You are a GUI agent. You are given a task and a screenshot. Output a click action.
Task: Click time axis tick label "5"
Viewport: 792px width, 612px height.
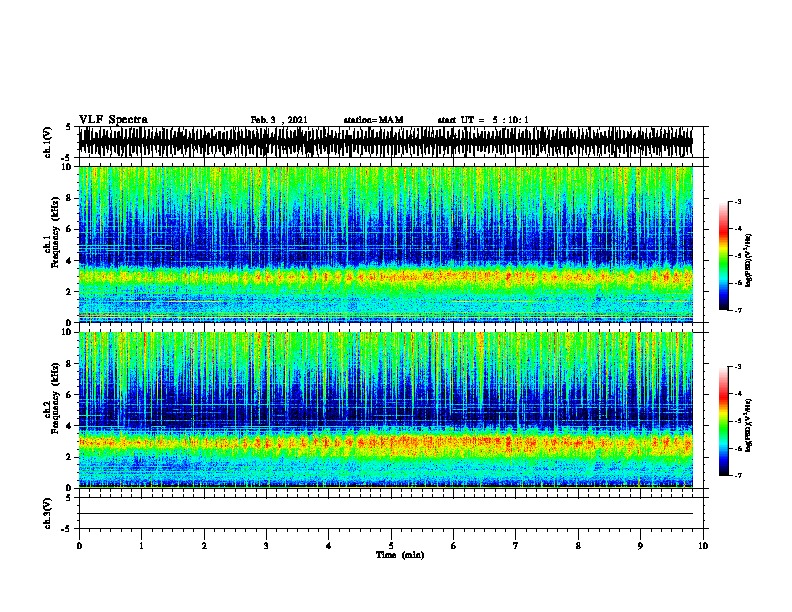391,546
